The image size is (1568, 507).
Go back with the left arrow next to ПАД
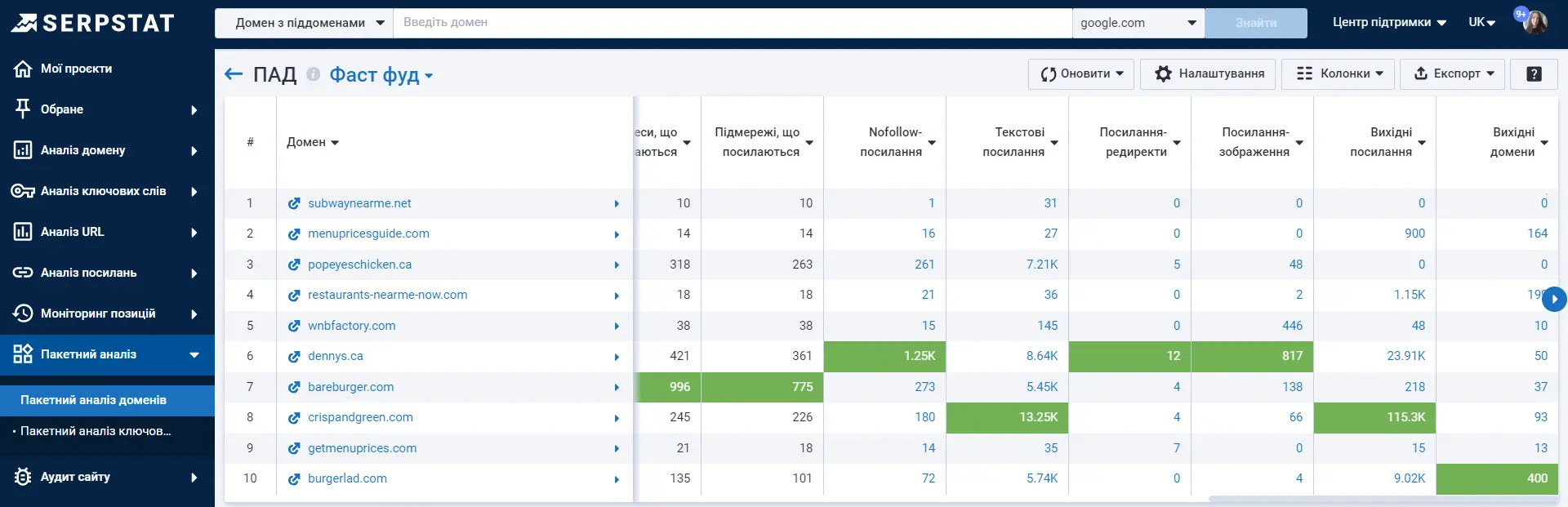pos(234,74)
